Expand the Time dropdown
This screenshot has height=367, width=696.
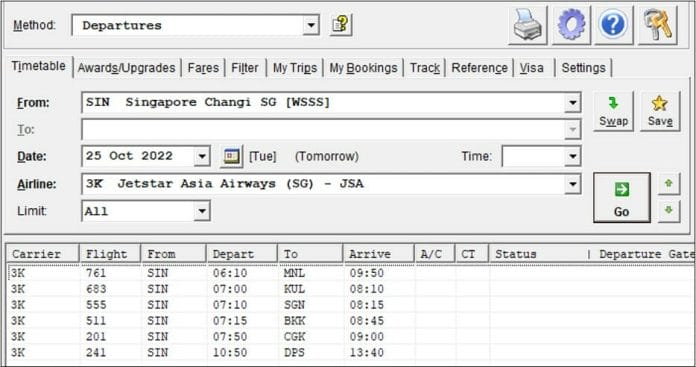point(573,156)
